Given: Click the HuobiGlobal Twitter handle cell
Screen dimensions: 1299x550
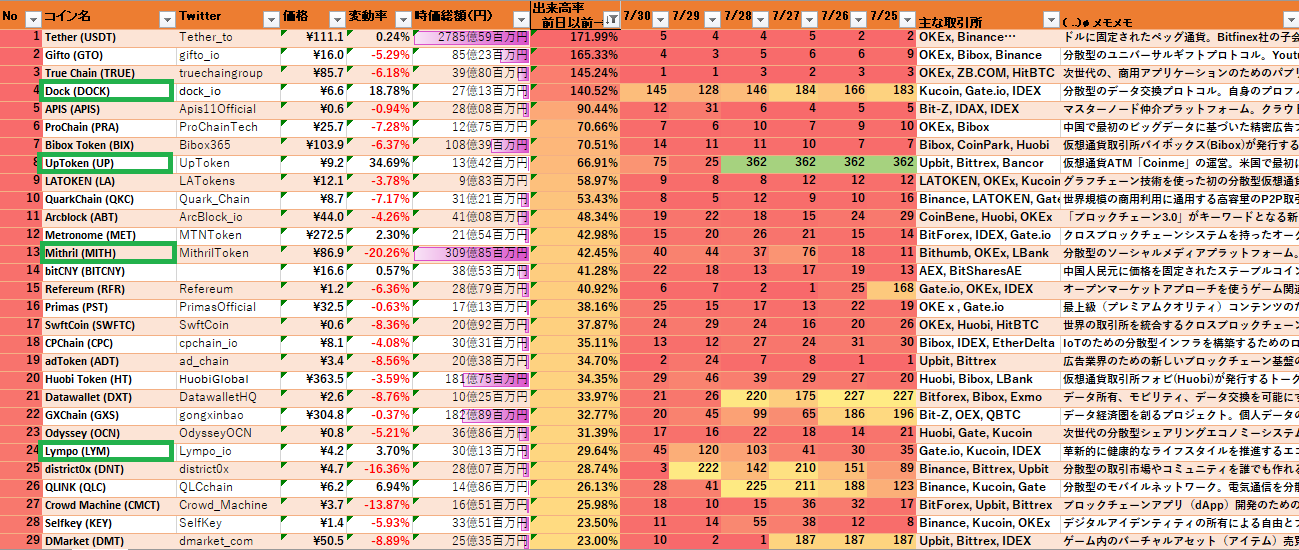Looking at the screenshot, I should click(228, 379).
